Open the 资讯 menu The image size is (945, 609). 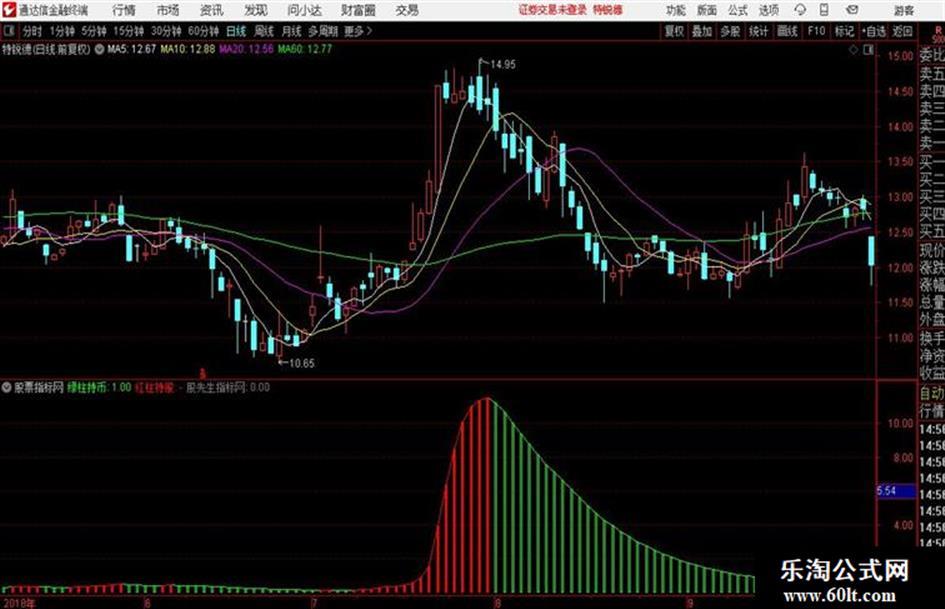click(212, 10)
